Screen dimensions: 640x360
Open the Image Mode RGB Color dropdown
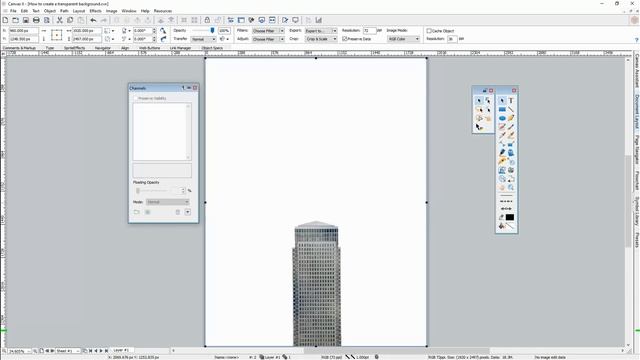(403, 39)
